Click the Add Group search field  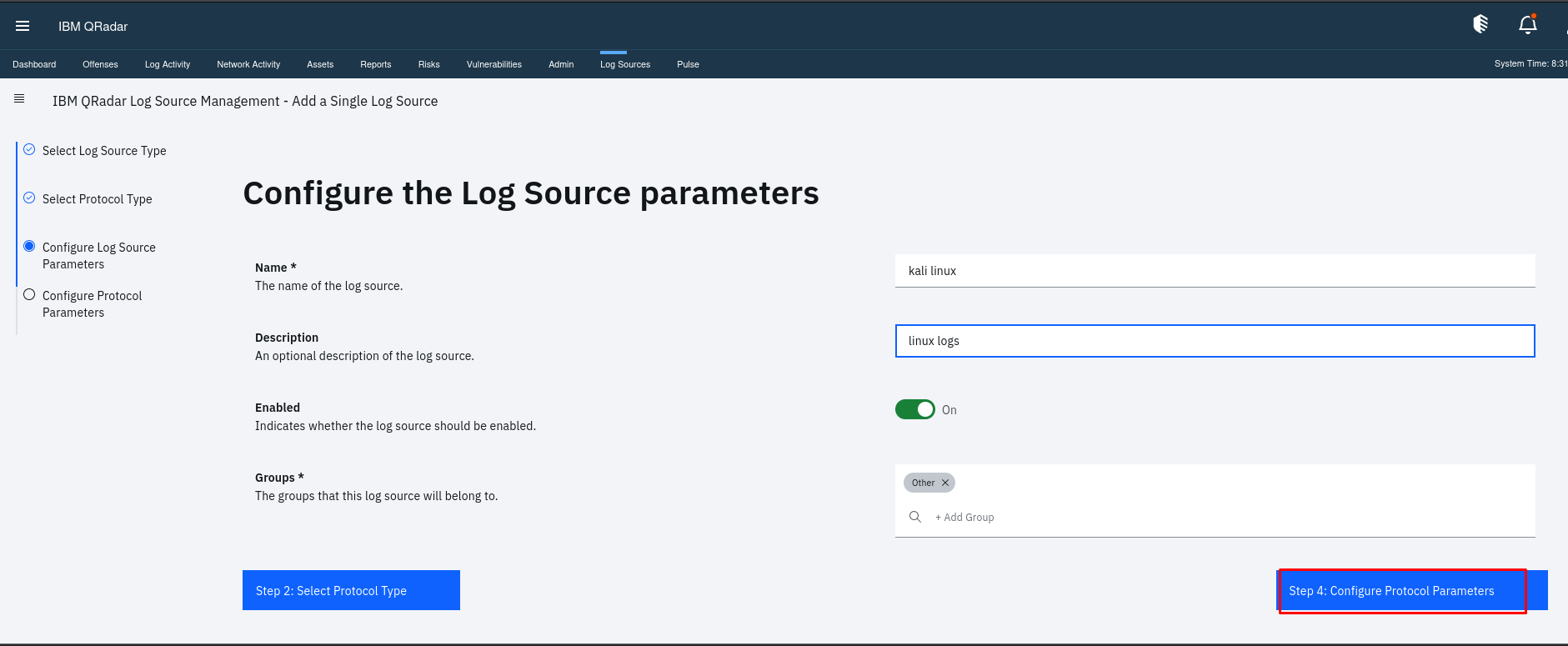1215,518
